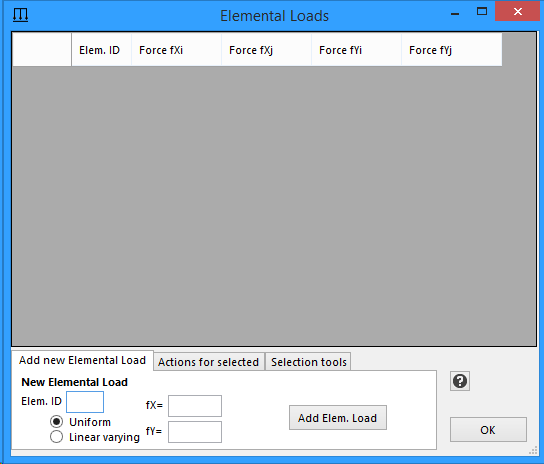544x464 pixels.
Task: Click the Force fYj column header
Action: [x=452, y=50]
